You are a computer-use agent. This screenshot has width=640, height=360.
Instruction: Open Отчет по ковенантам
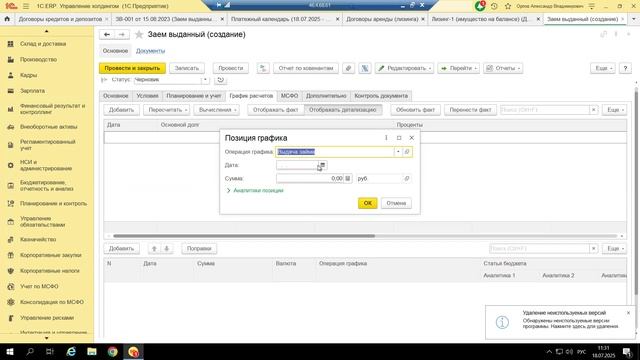(x=306, y=68)
